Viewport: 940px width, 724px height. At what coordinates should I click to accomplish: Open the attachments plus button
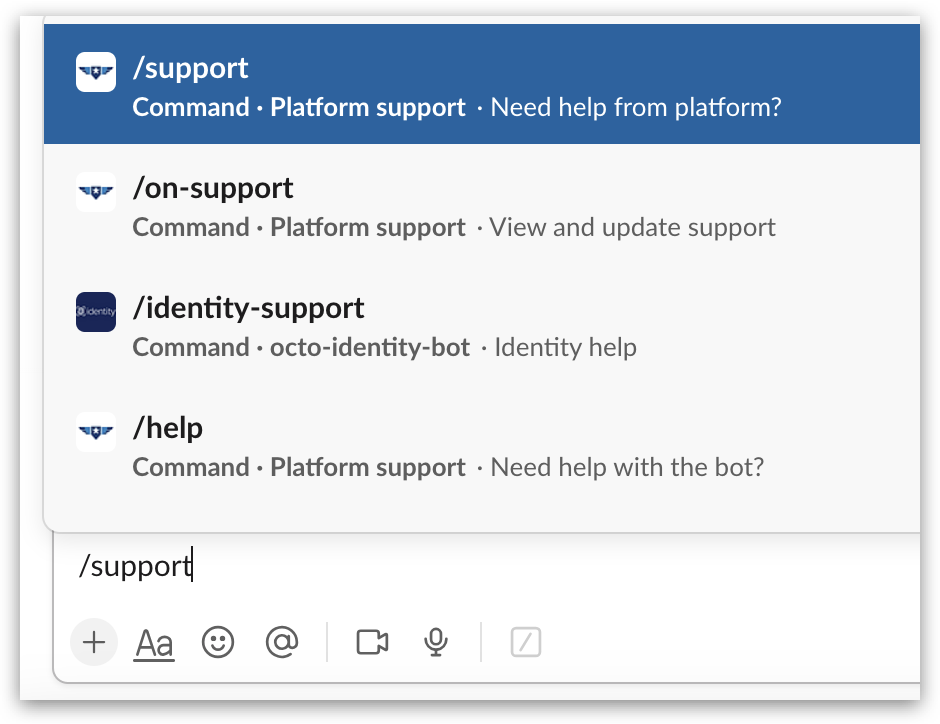(x=93, y=643)
